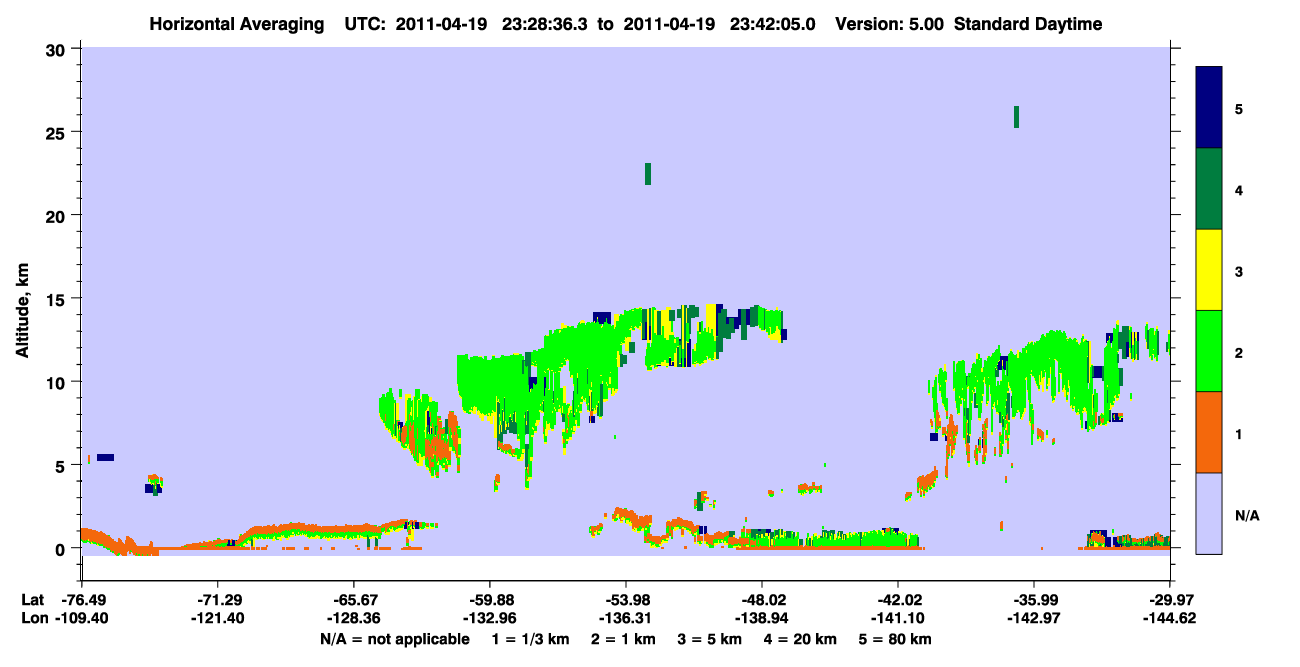The width and height of the screenshot is (1300, 667).
Task: Click the 'Standard Daytime' text in title
Action: pos(1028,25)
